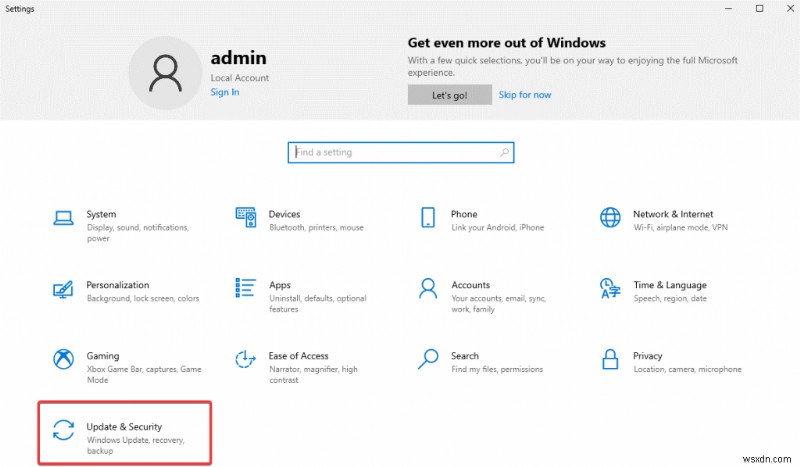The height and width of the screenshot is (467, 800).
Task: Click the 'Wi-Fi, airplane mode, VPN' description
Action: [x=680, y=228]
